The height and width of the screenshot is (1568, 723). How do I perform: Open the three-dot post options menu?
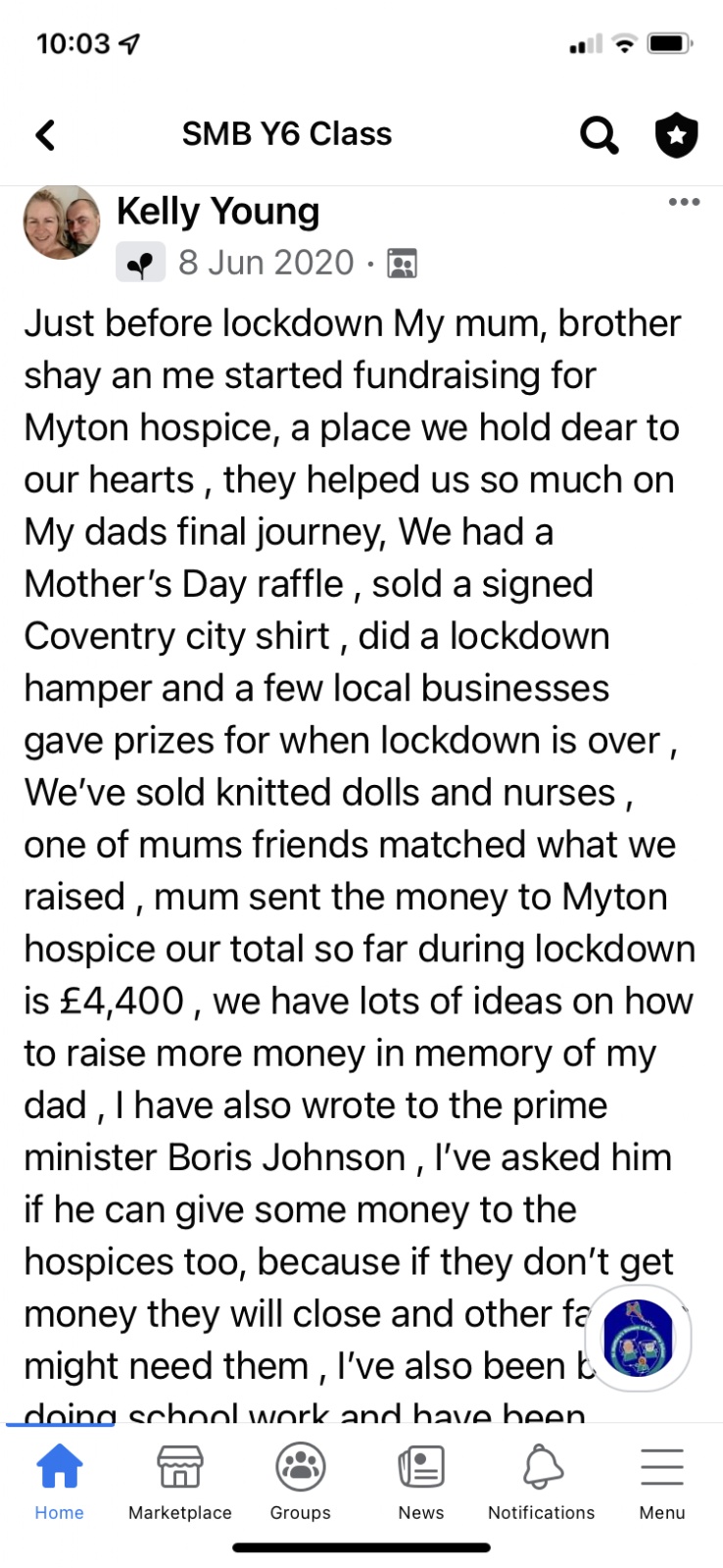click(684, 202)
